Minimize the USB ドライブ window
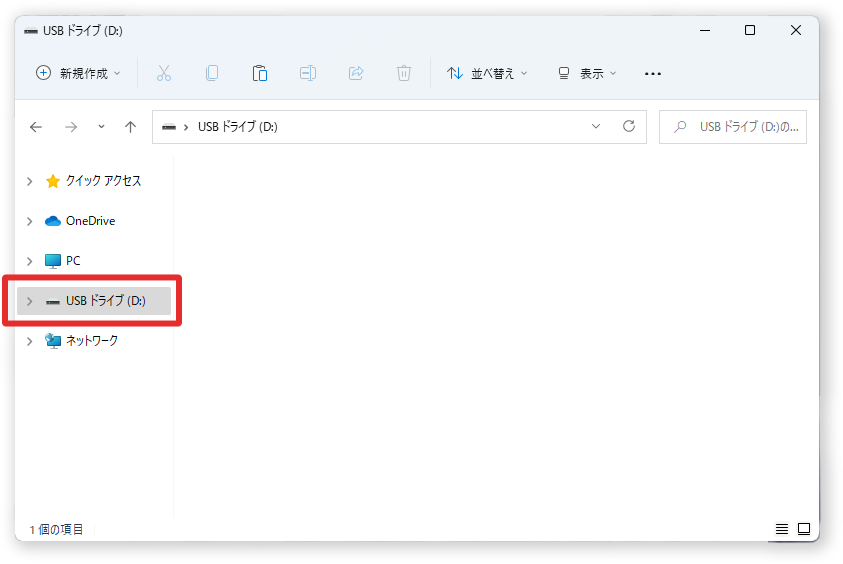 tap(705, 31)
